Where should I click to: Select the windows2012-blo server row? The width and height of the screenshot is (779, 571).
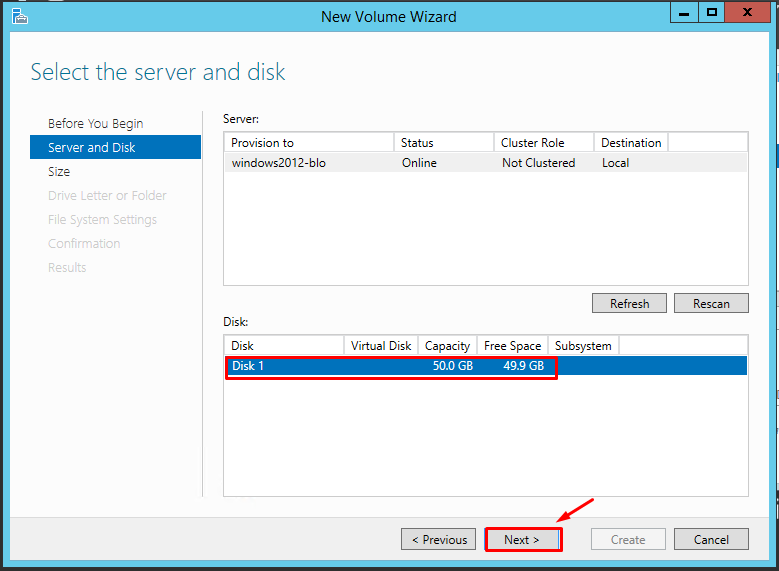click(x=485, y=163)
